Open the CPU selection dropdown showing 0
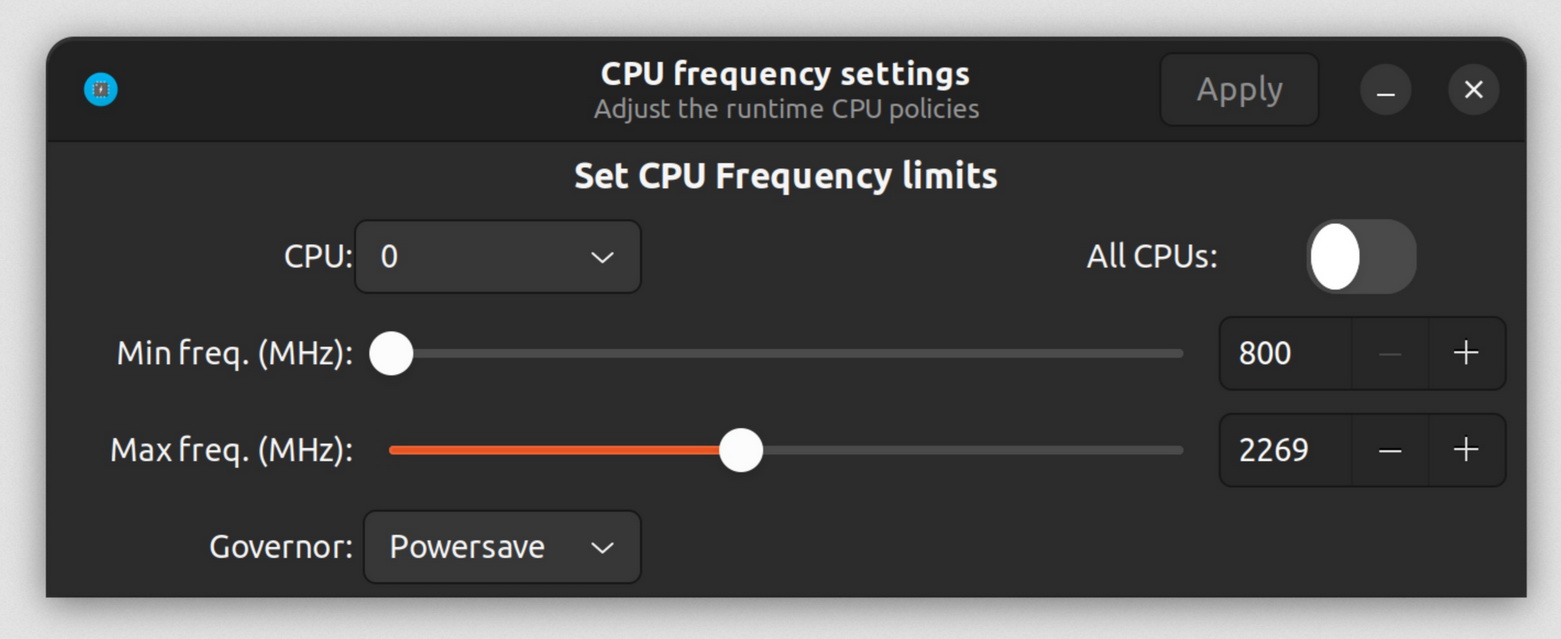1561x639 pixels. click(x=497, y=257)
